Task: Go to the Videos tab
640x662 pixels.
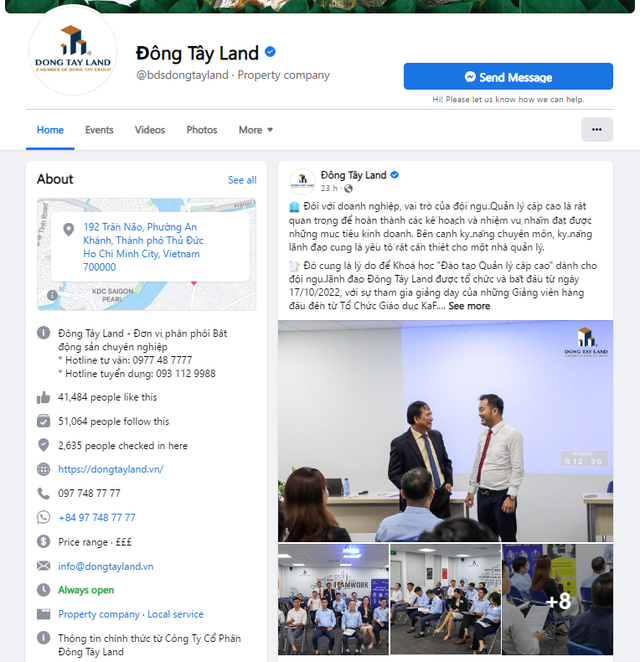Action: pyautogui.click(x=150, y=130)
